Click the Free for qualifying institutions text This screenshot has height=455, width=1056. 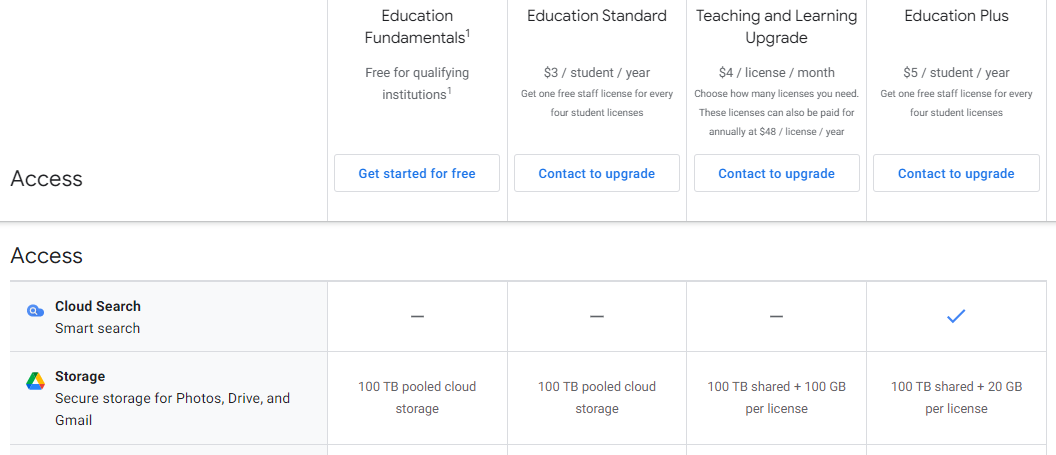pos(416,83)
